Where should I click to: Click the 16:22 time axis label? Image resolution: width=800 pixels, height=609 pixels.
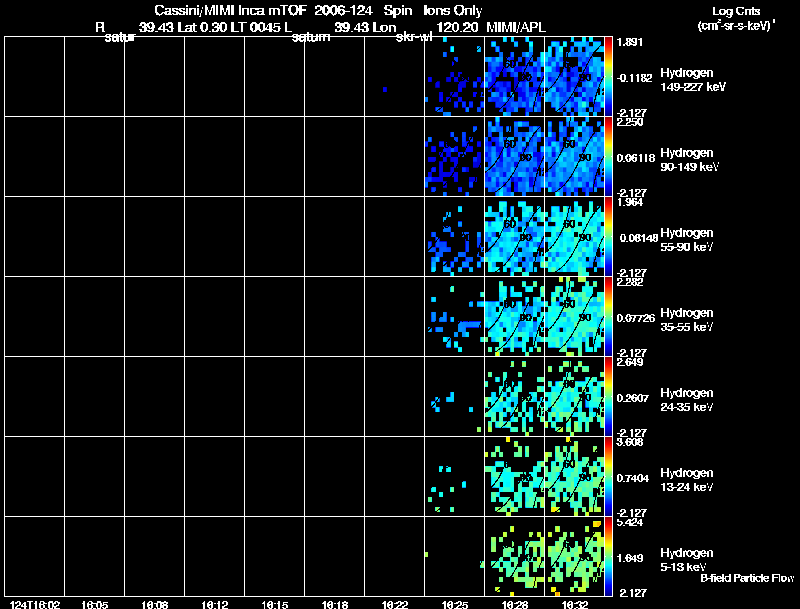pyautogui.click(x=395, y=604)
